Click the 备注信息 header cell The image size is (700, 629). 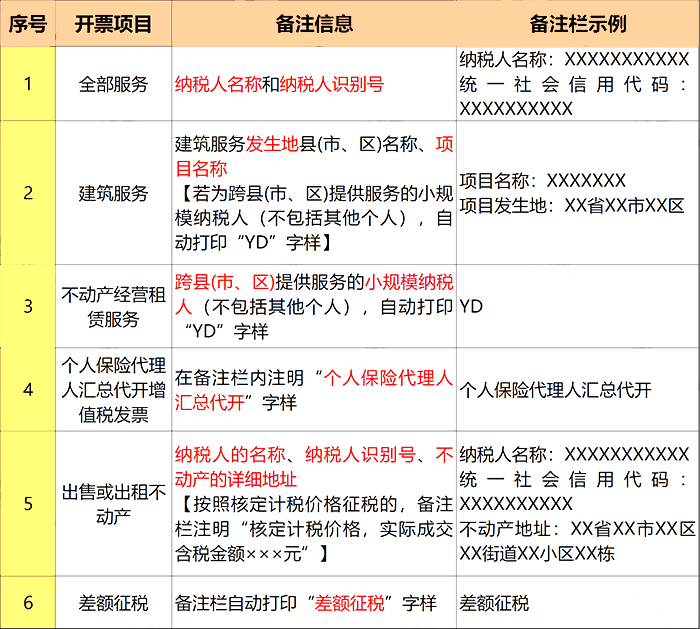[x=314, y=24]
